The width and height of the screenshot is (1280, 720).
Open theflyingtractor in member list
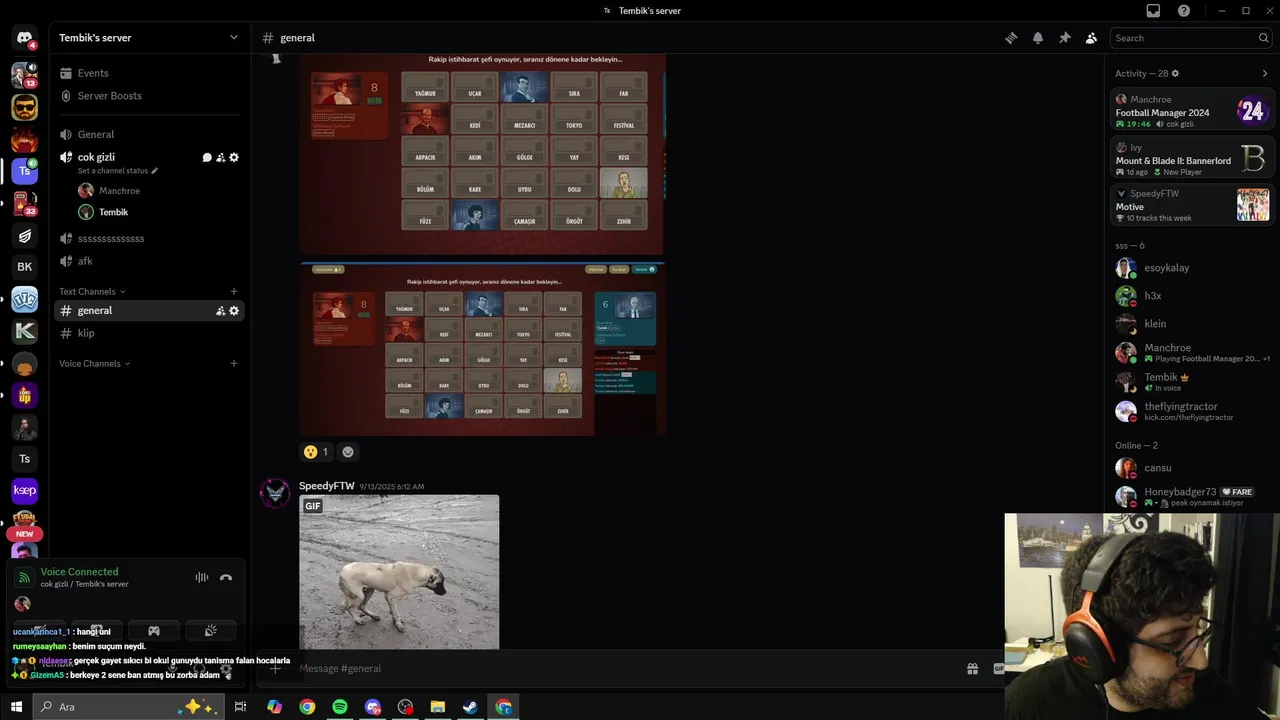(x=1192, y=411)
